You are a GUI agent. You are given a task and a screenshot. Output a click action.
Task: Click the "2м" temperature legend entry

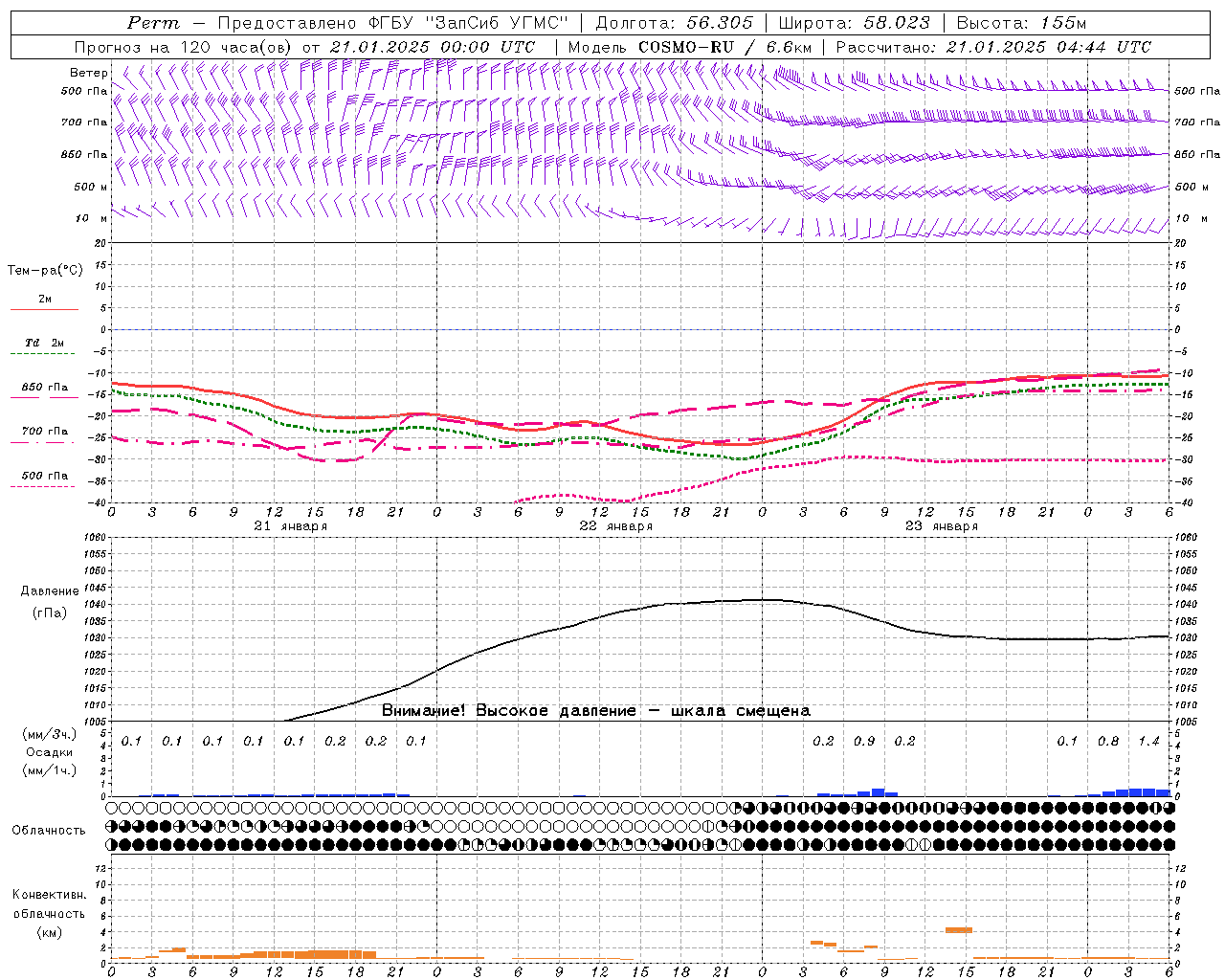(x=45, y=300)
